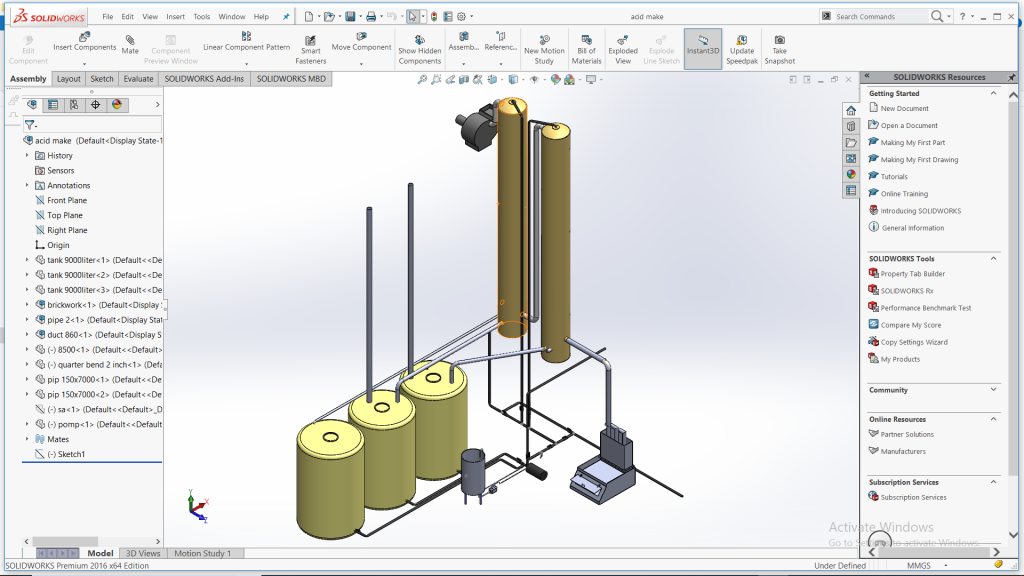Screen dimensions: 1024x576
Task: Open DisplayManager color wheel tab
Action: [116, 104]
